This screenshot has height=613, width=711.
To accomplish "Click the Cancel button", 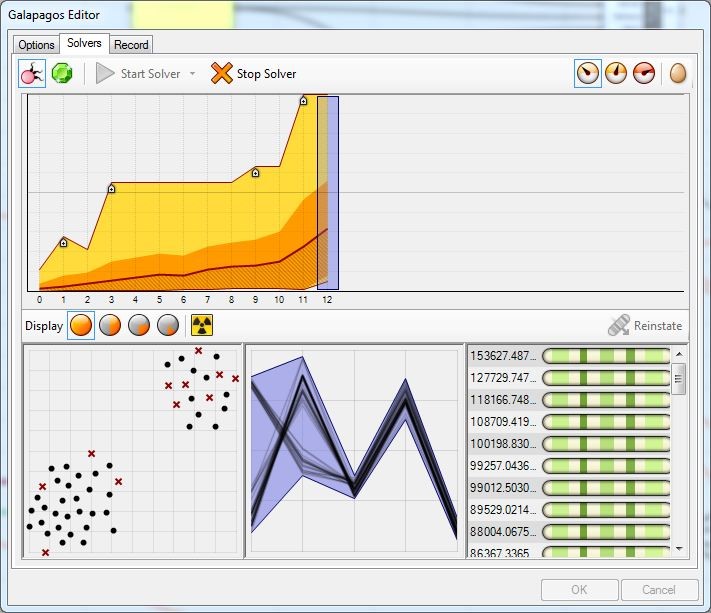I will coord(659,590).
